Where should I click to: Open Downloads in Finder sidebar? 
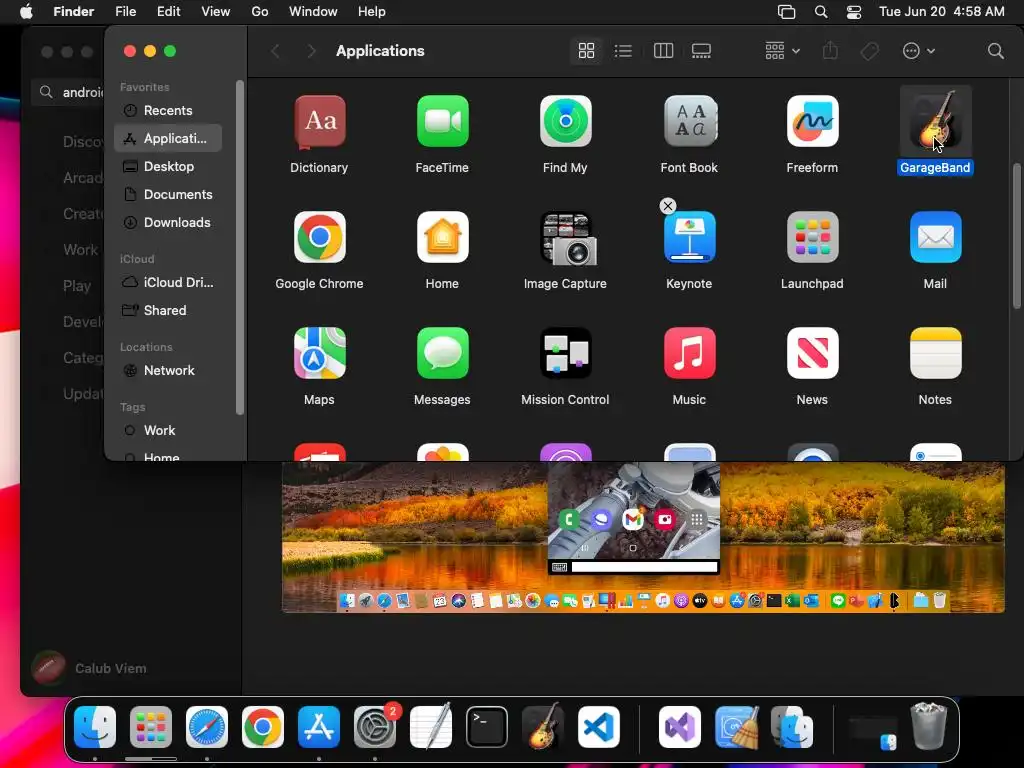click(x=168, y=223)
